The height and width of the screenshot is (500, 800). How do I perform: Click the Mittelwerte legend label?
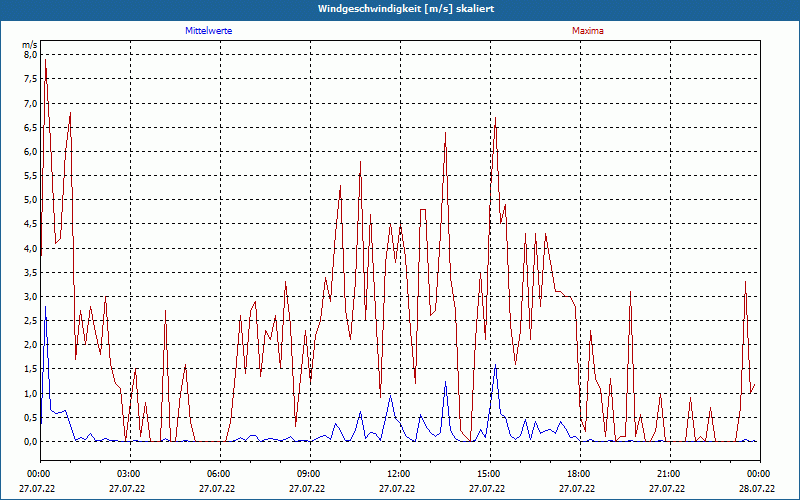point(209,31)
